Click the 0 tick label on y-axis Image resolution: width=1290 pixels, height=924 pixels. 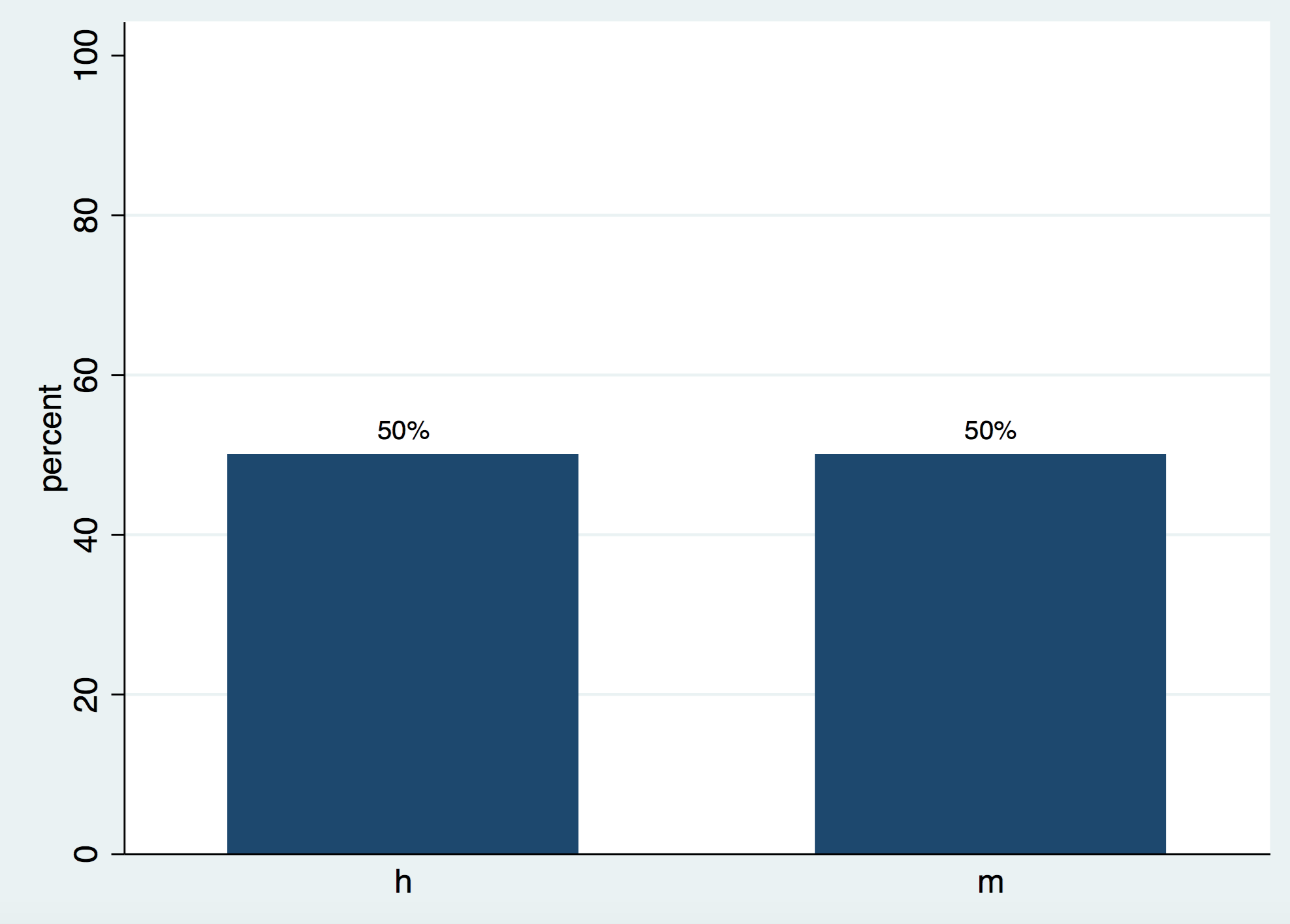tap(86, 854)
